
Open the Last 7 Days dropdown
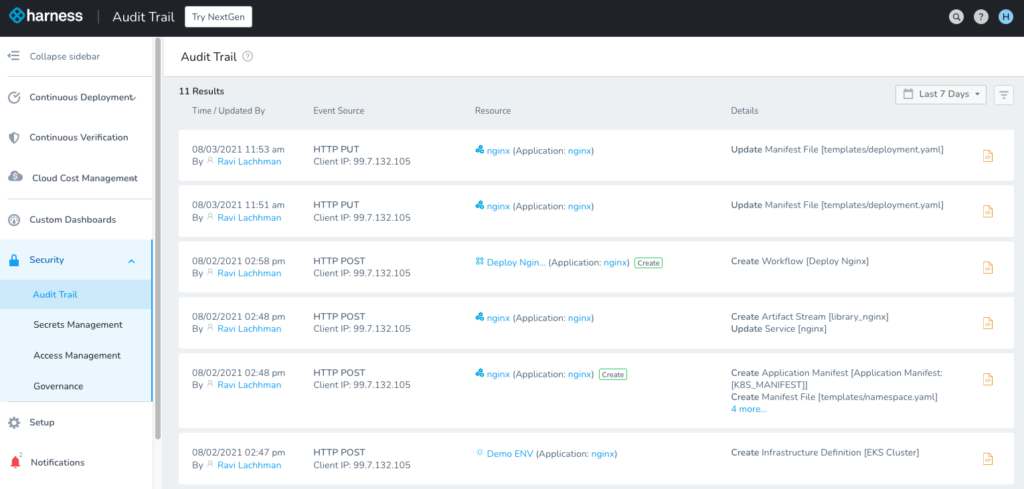pos(941,94)
